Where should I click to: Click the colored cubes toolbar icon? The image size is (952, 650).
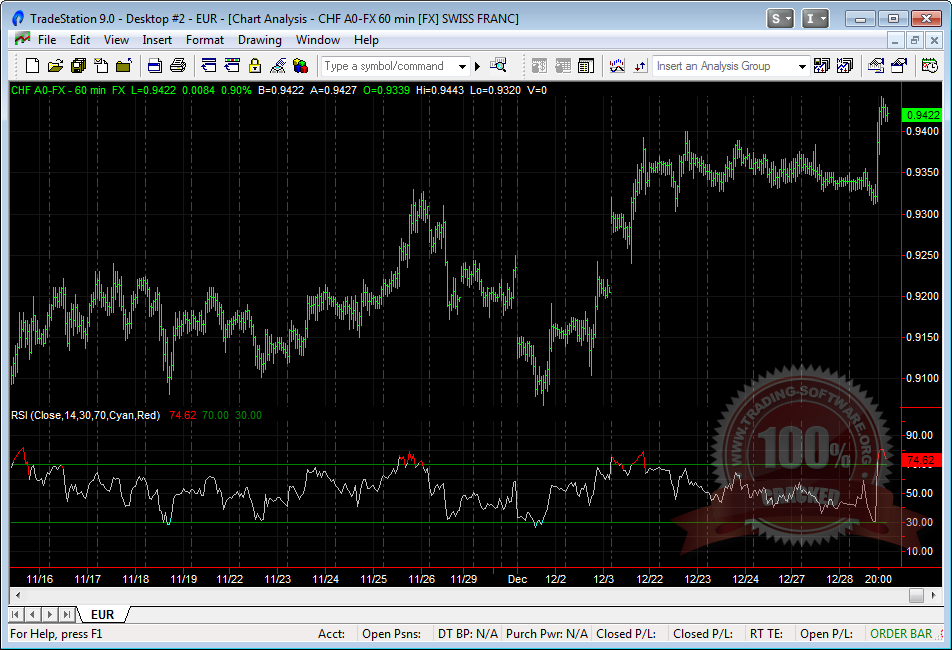tap(299, 66)
